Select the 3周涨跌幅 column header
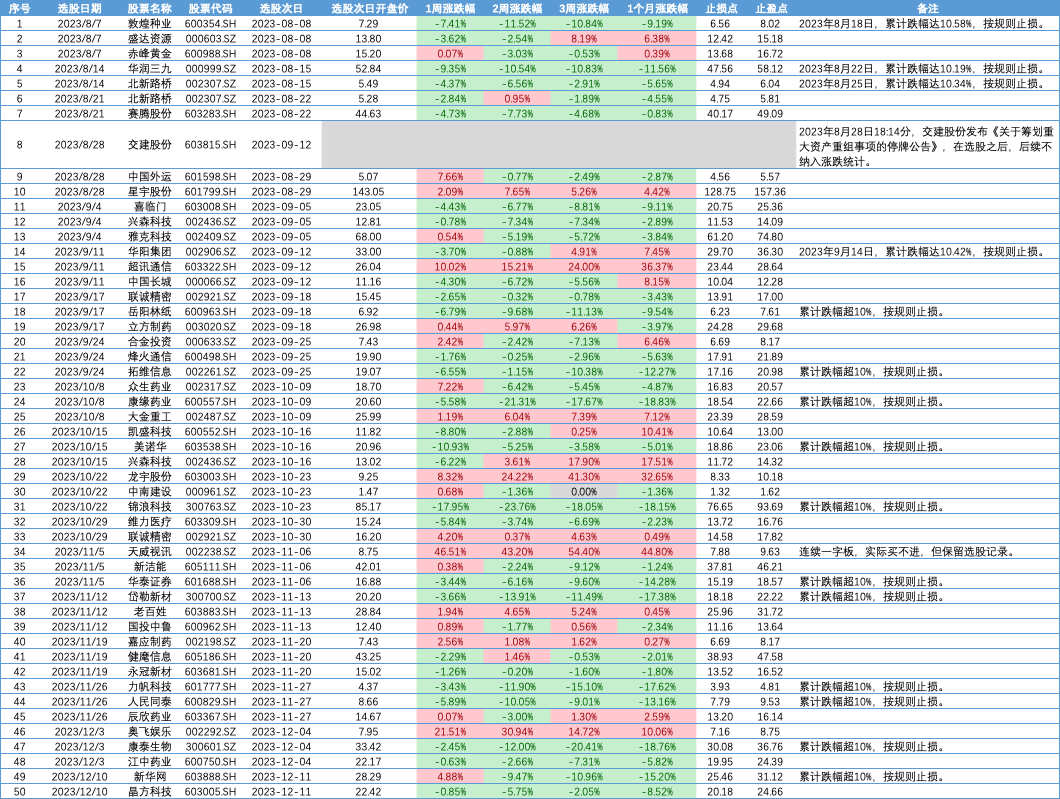The width and height of the screenshot is (1060, 799). point(584,8)
